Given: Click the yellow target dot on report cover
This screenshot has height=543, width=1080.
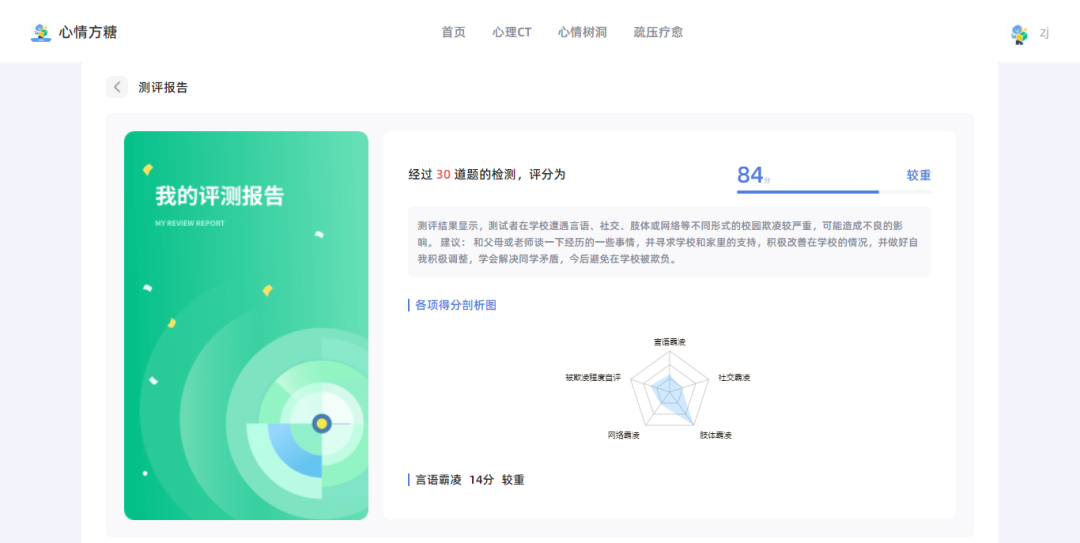Looking at the screenshot, I should click(322, 423).
